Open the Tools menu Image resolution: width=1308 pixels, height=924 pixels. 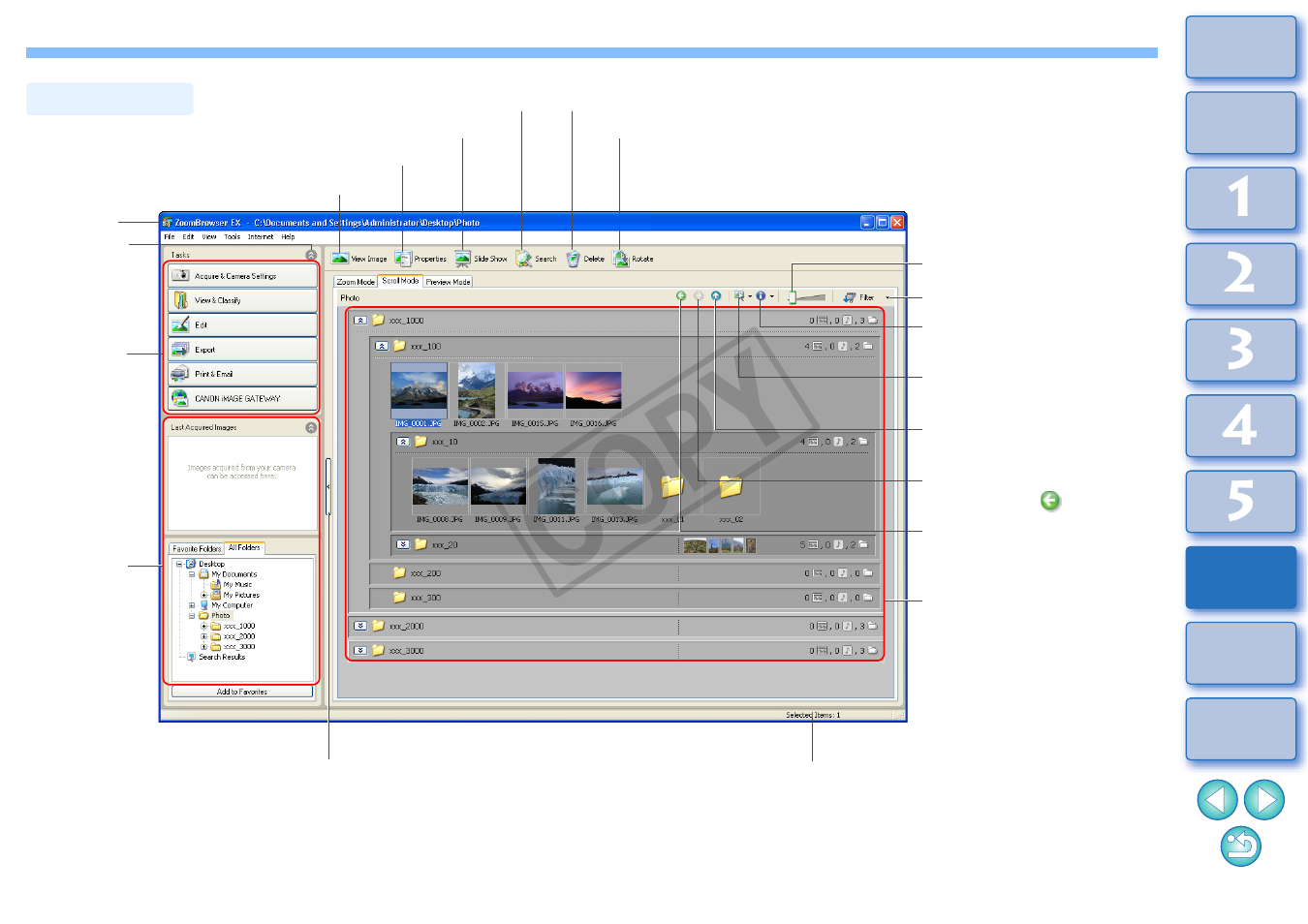click(233, 236)
